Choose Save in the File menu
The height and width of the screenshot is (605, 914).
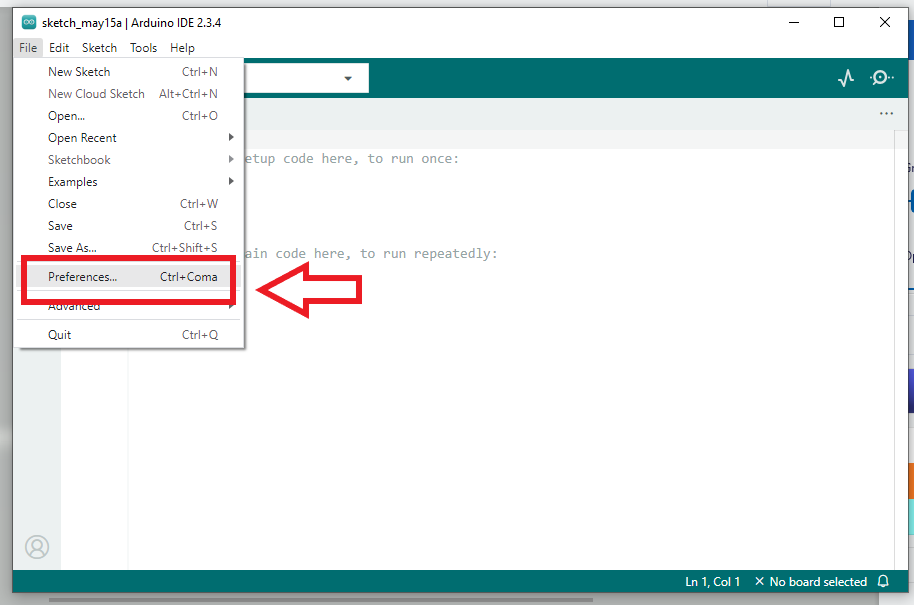pyautogui.click(x=128, y=226)
